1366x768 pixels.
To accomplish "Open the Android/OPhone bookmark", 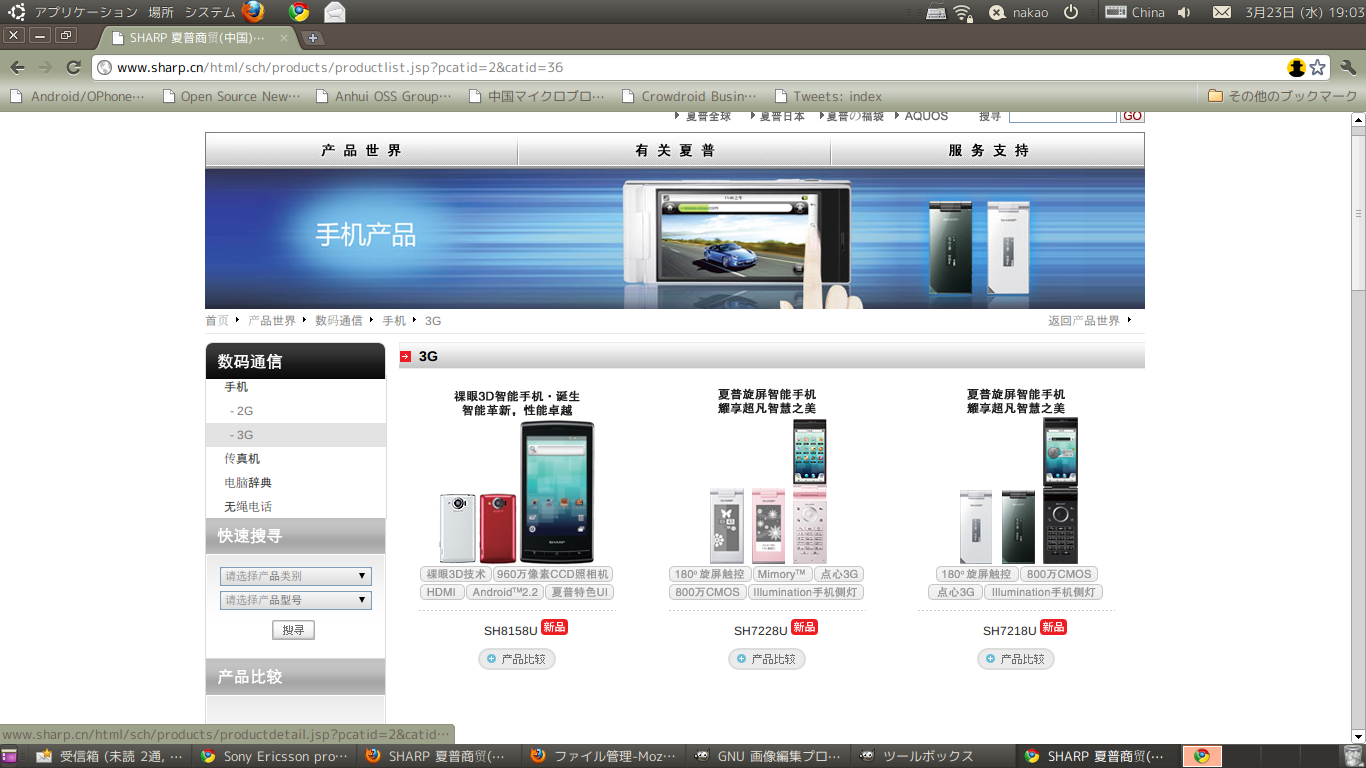I will [78, 96].
